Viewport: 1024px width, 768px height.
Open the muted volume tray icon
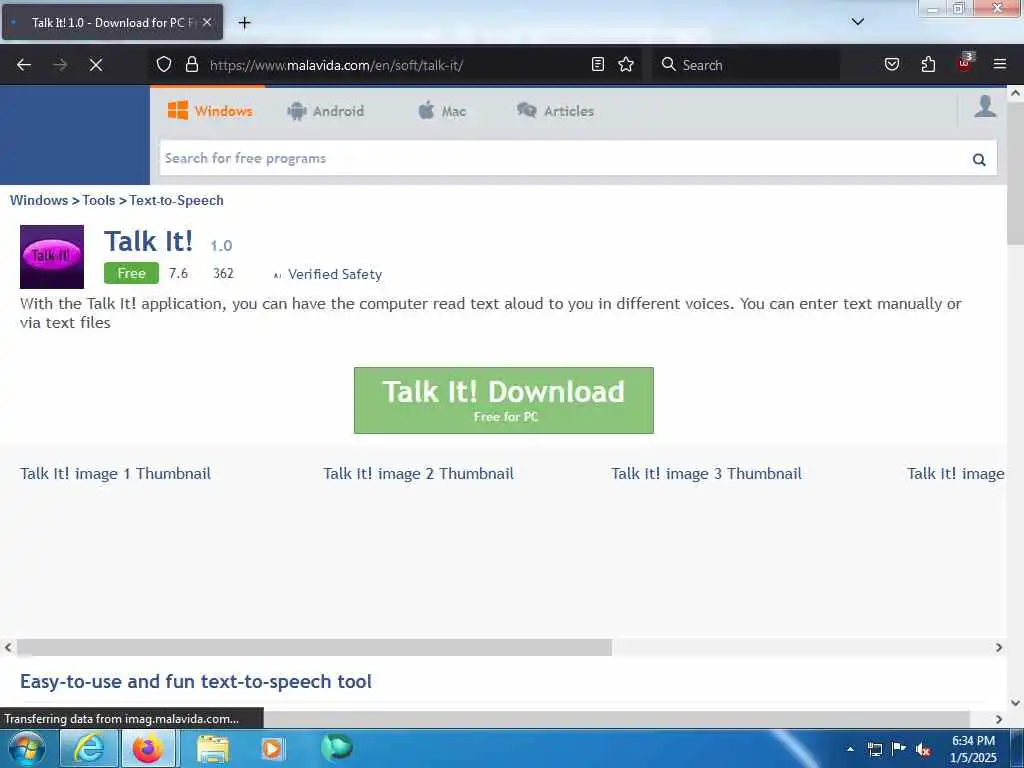coord(923,750)
